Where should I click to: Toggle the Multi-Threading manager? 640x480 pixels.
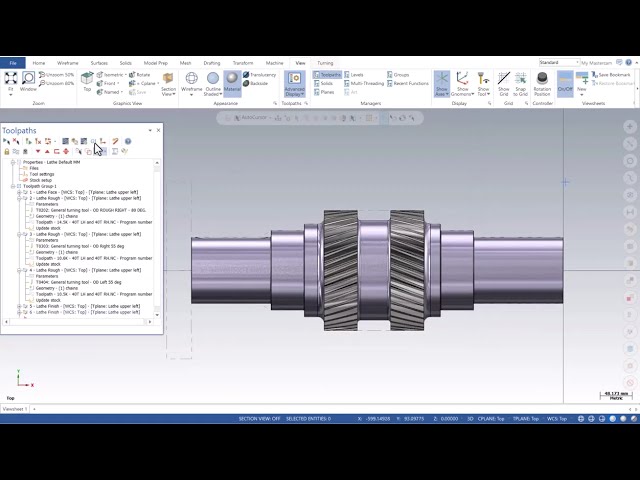coord(364,83)
